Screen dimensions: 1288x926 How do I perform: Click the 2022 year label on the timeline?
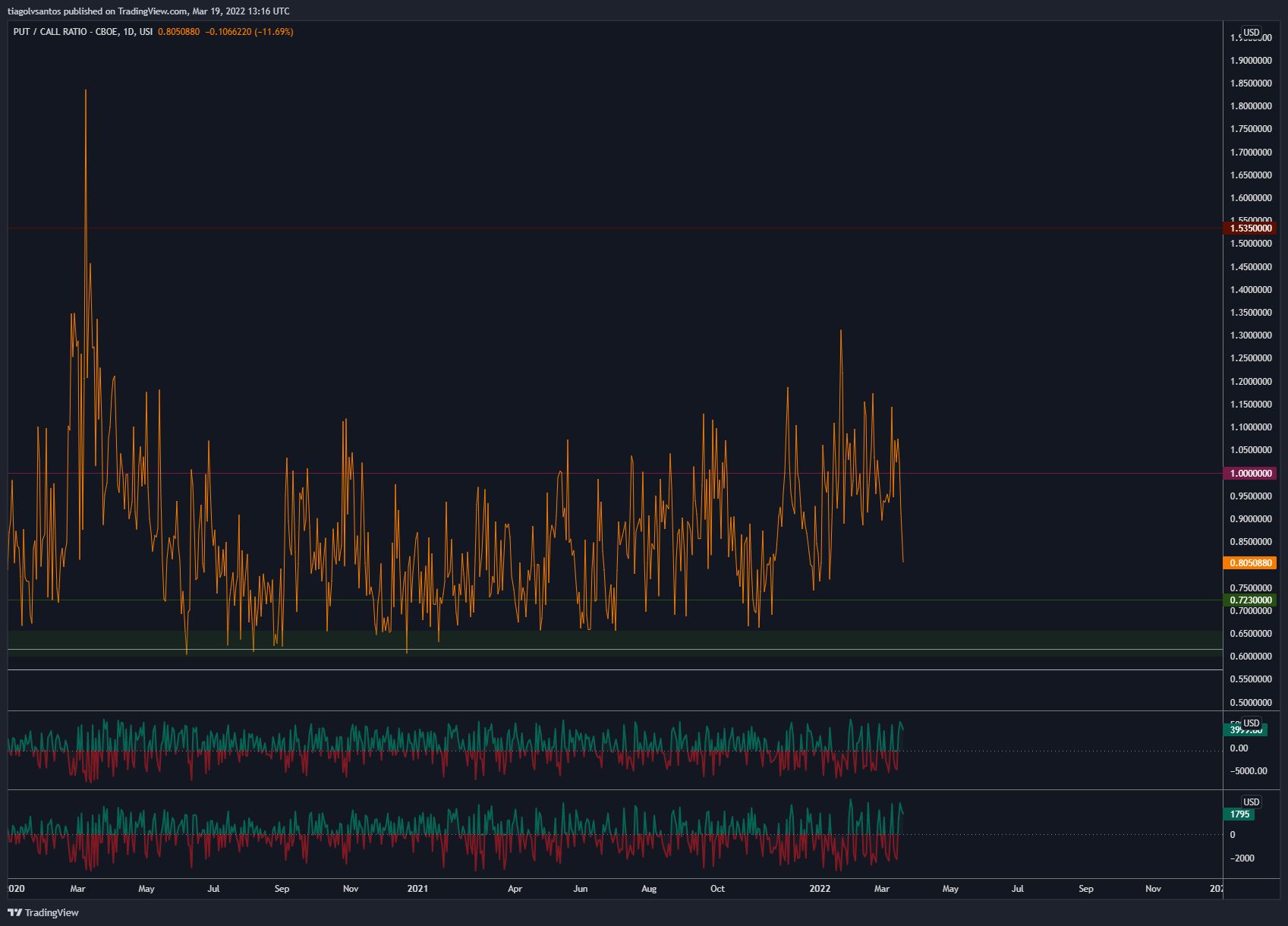coord(820,888)
